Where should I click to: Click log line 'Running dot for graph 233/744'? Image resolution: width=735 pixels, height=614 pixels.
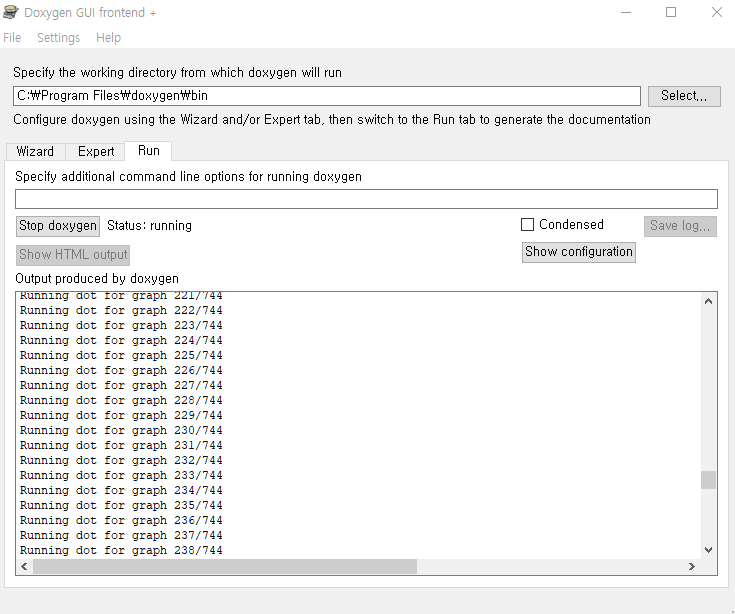121,475
